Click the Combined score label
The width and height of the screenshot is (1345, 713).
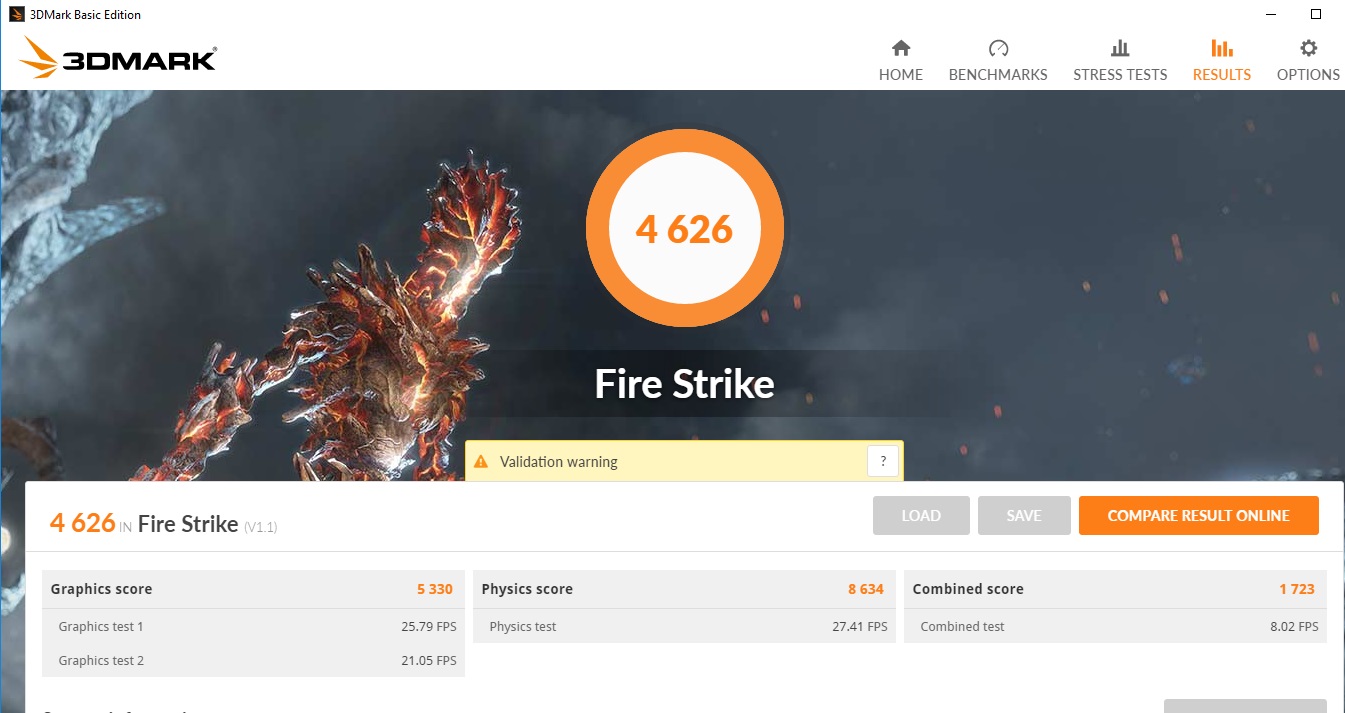968,589
